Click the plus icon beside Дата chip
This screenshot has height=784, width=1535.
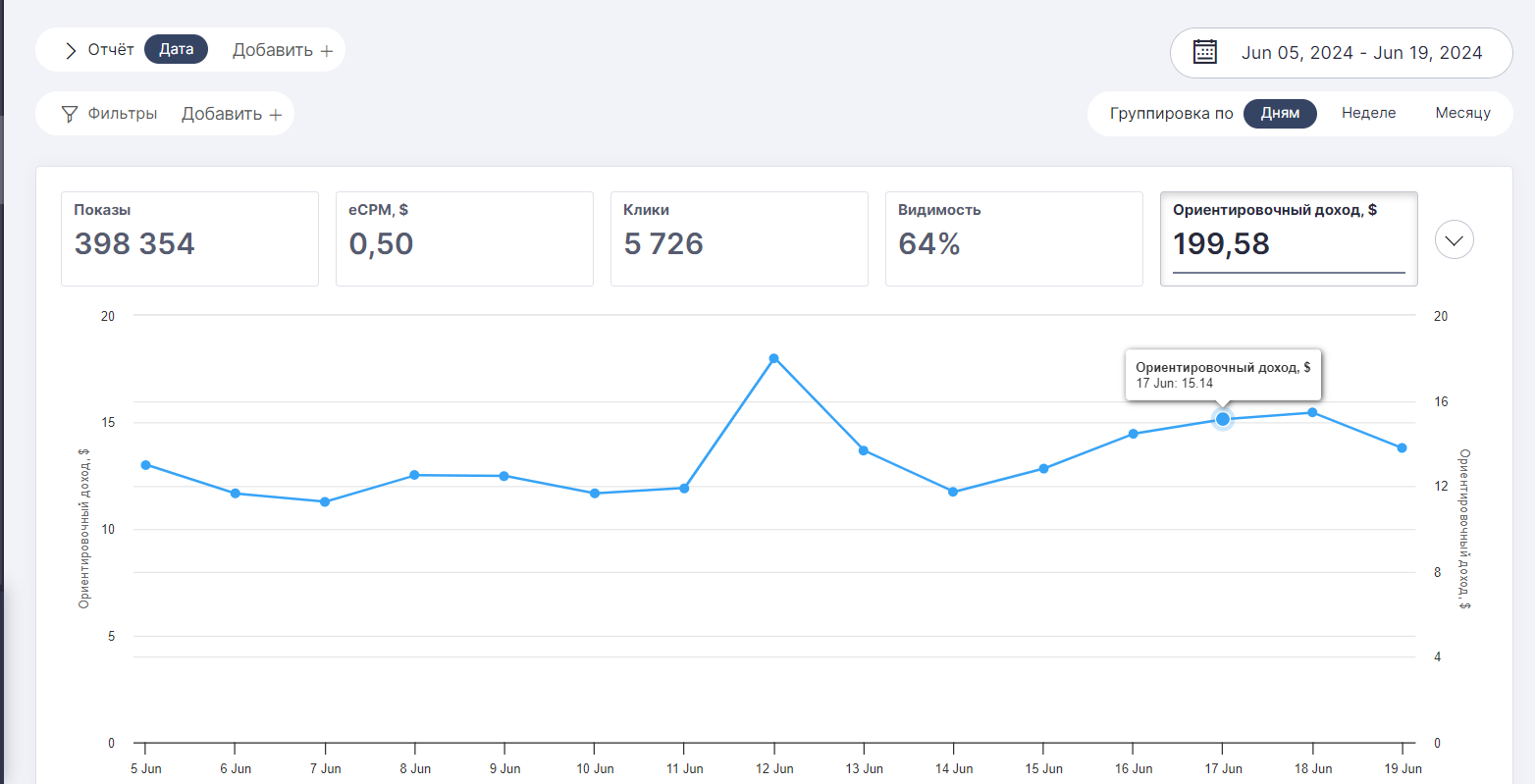(x=327, y=51)
